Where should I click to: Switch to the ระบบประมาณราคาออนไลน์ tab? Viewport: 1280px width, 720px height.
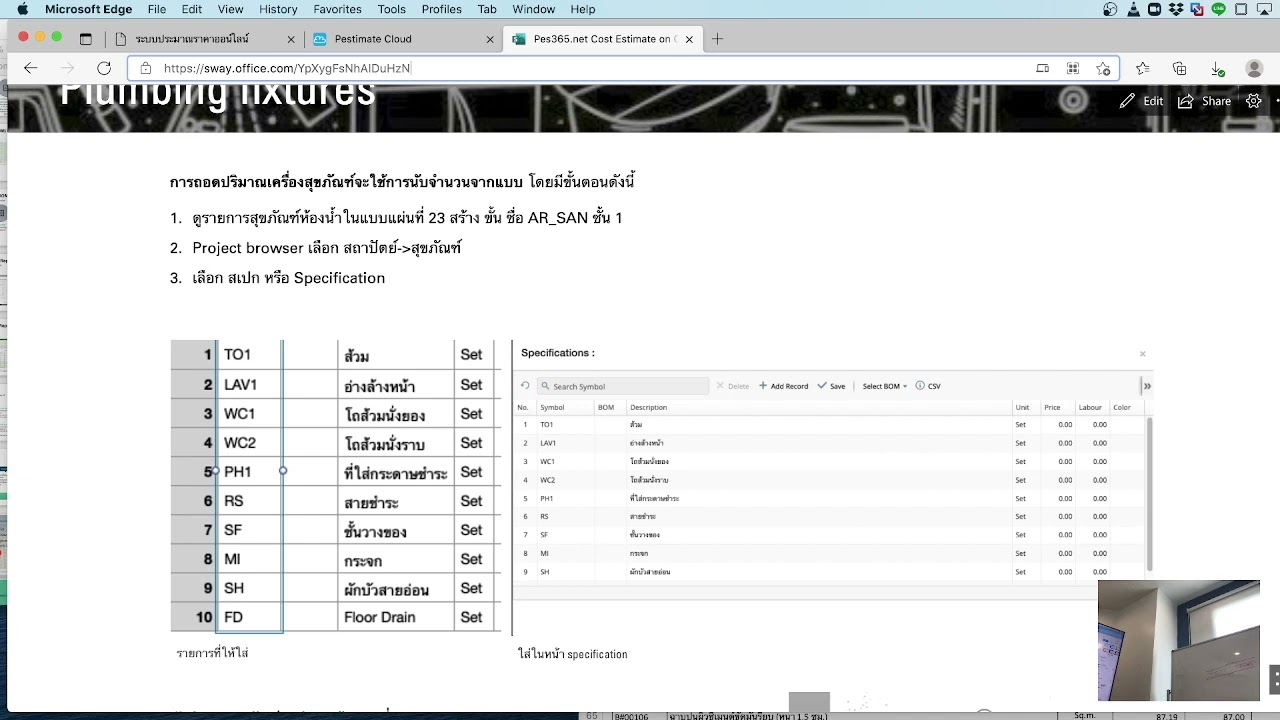click(205, 39)
